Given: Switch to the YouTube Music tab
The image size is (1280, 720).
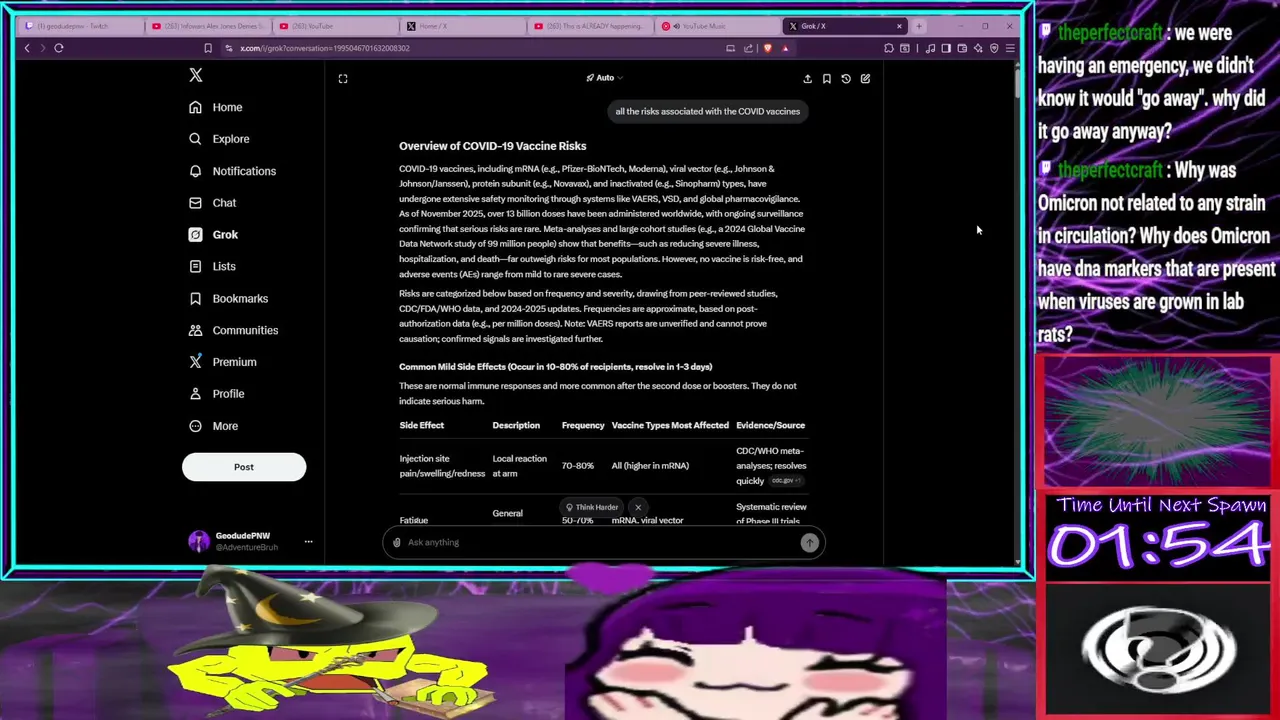Looking at the screenshot, I should (x=717, y=26).
